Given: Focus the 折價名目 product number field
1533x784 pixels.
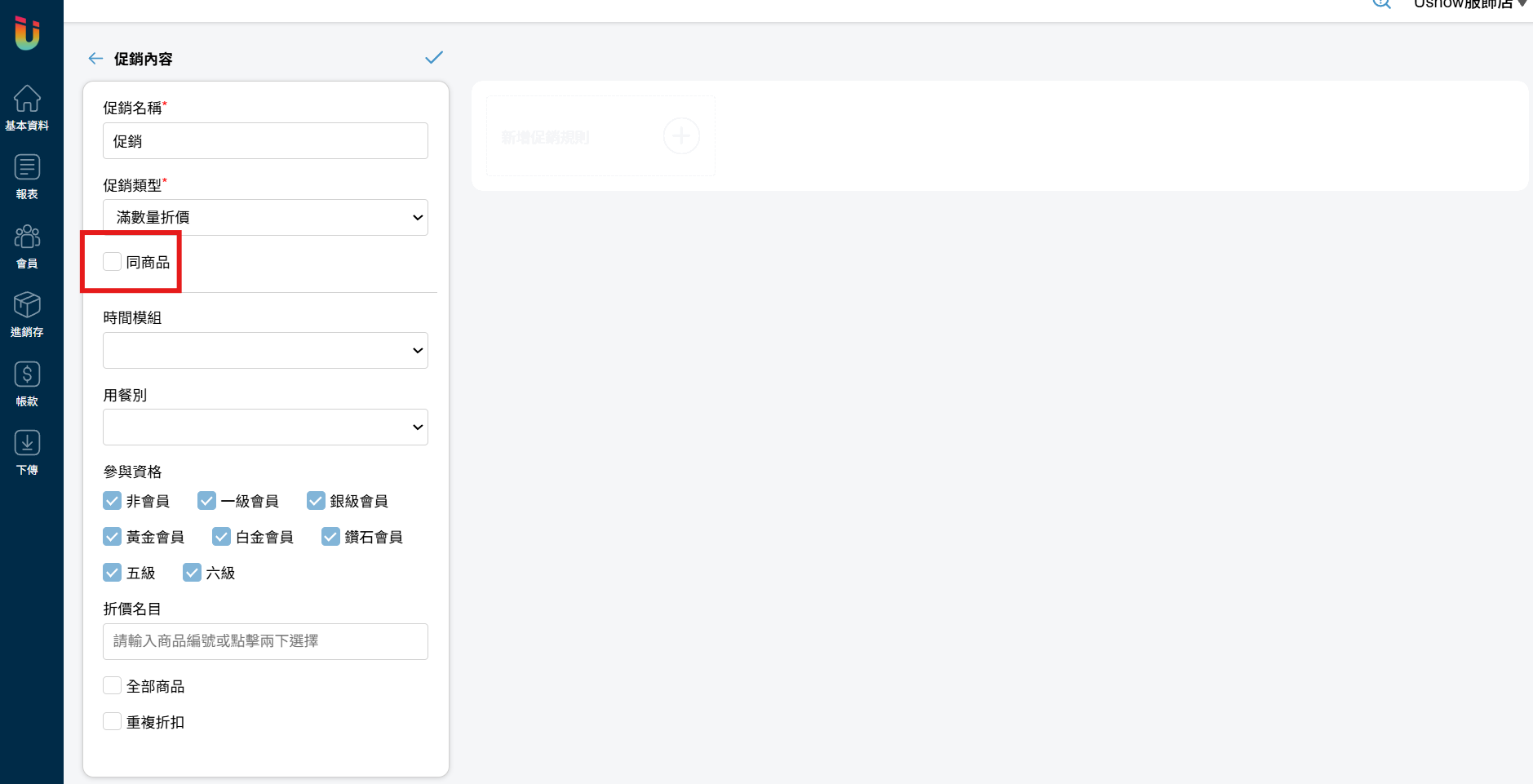Looking at the screenshot, I should click(x=265, y=642).
